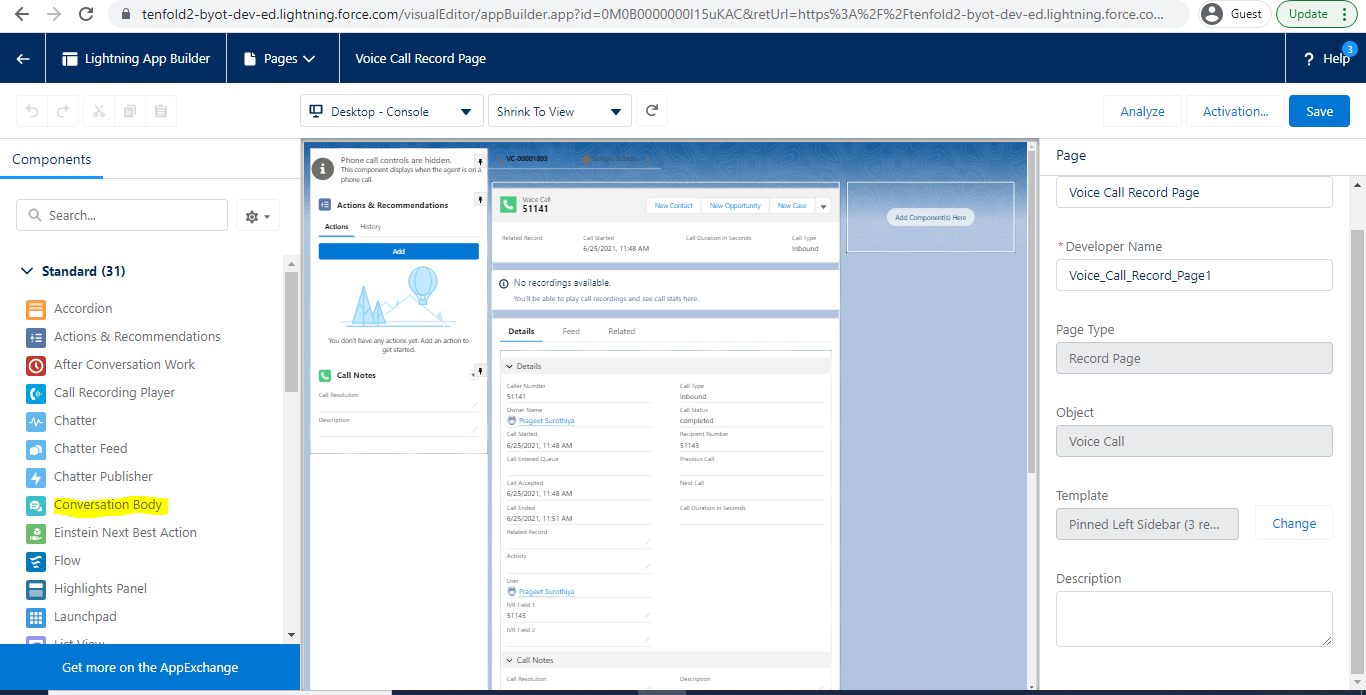Click the New Opportunity button
Viewport: 1366px width, 695px height.
(x=735, y=206)
